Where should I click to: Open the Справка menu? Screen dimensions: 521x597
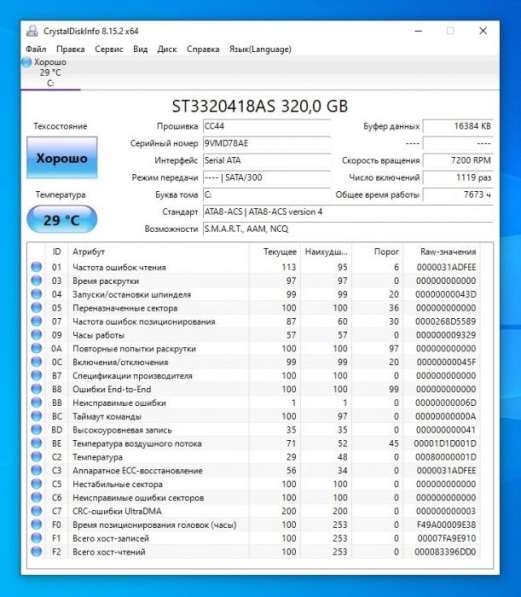point(203,49)
